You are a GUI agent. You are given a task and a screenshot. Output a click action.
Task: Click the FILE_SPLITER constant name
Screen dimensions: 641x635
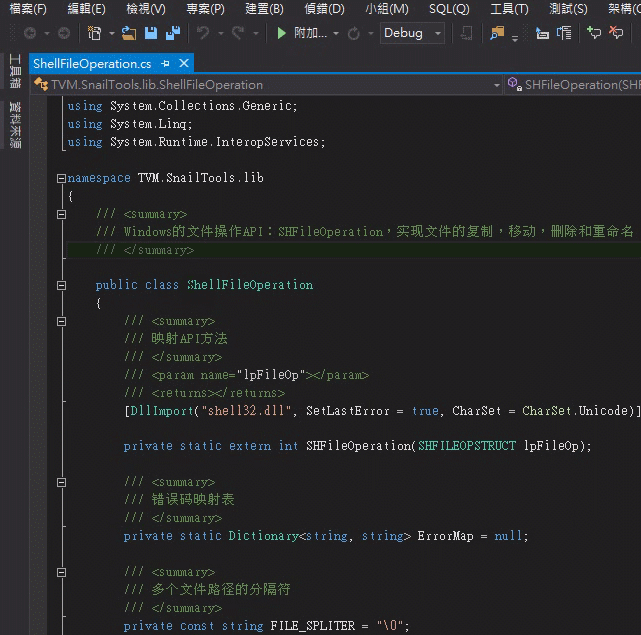pyautogui.click(x=312, y=626)
